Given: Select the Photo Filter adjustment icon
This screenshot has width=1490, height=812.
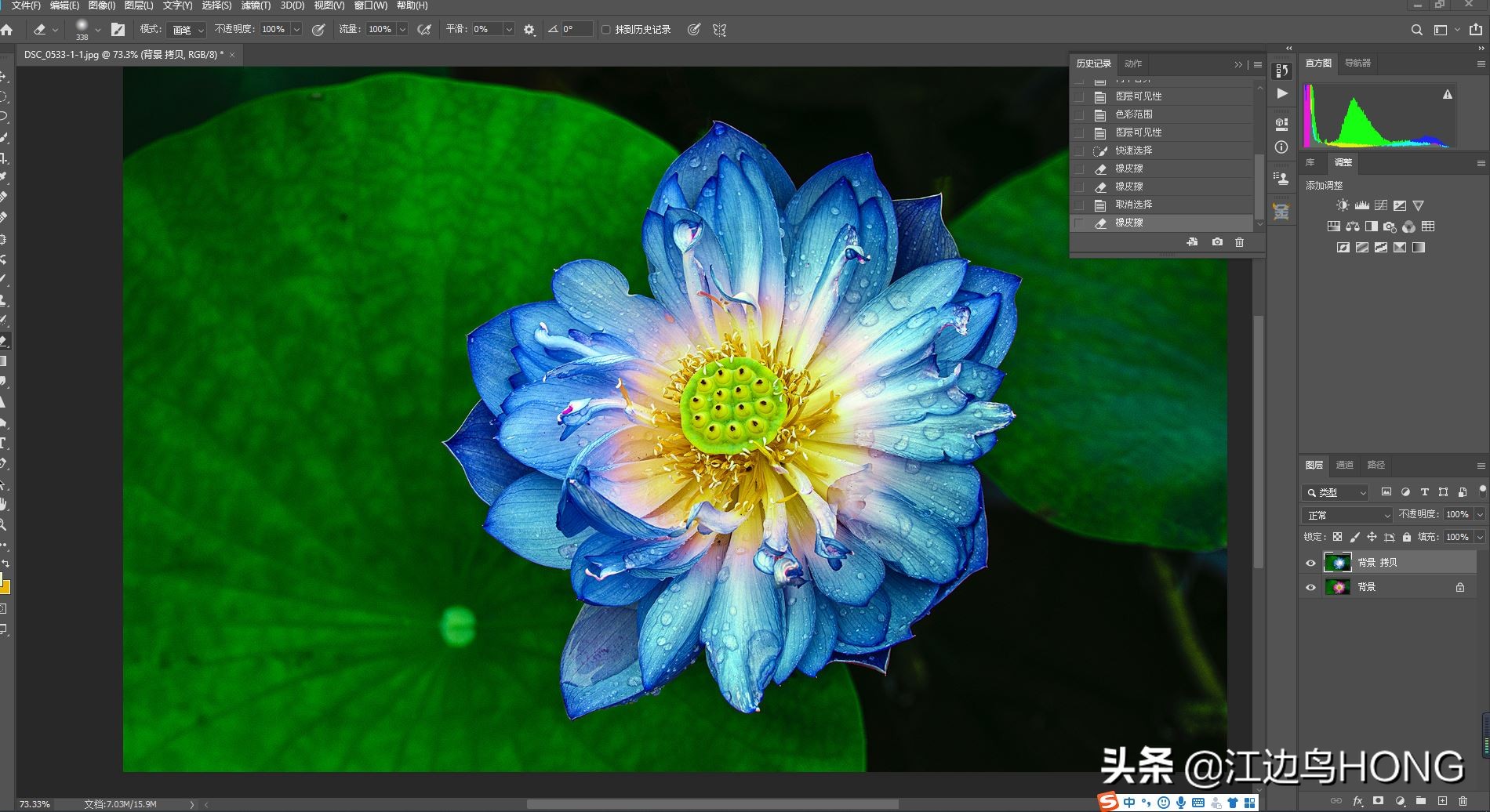Looking at the screenshot, I should pos(1390,227).
